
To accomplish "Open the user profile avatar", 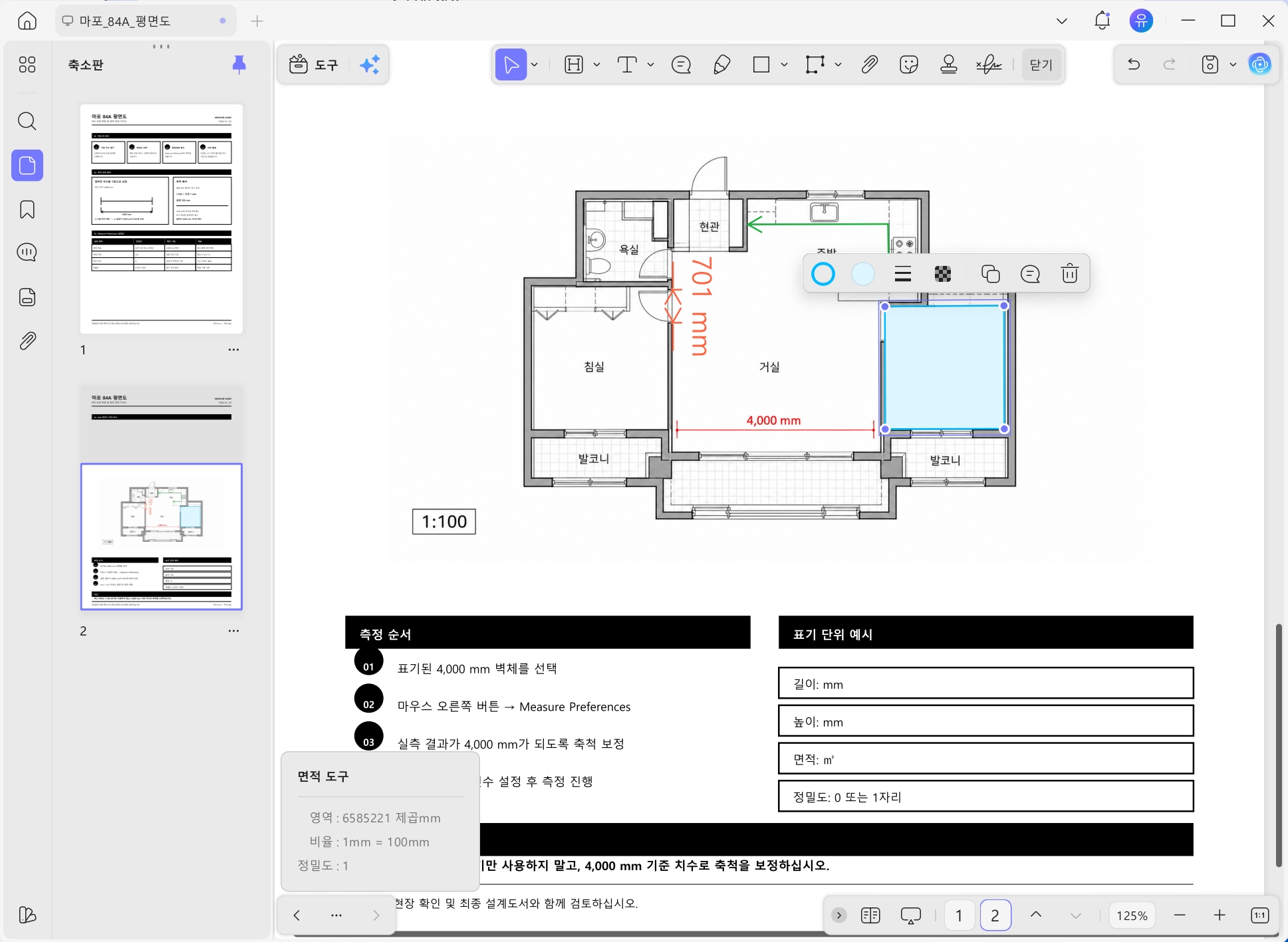I will coord(1142,21).
